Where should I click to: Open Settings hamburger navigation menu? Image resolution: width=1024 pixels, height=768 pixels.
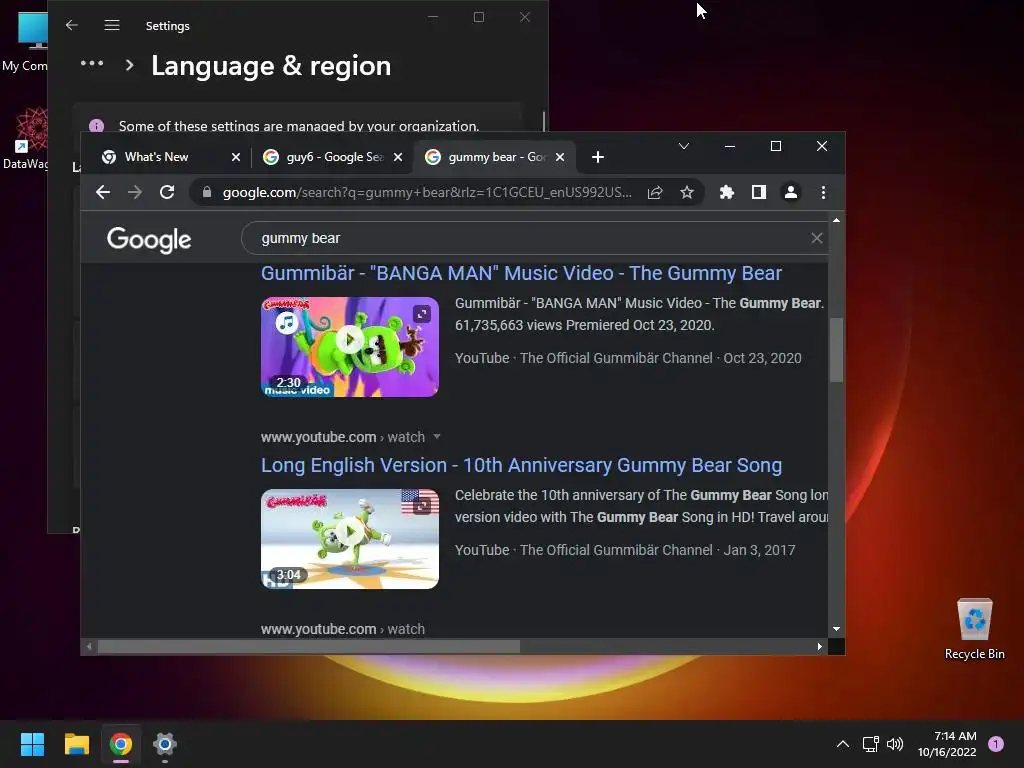[112, 25]
